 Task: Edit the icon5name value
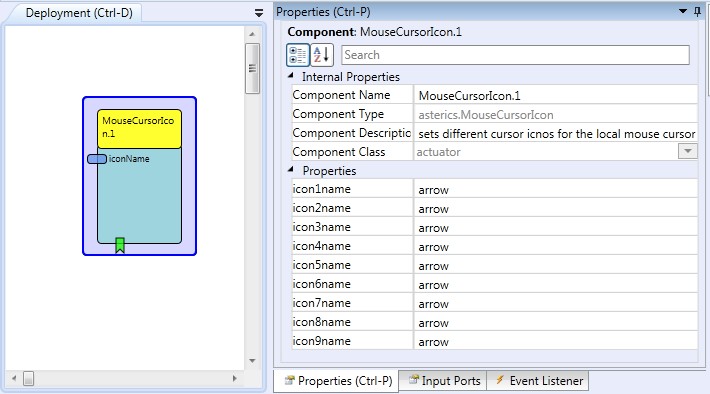pos(555,266)
